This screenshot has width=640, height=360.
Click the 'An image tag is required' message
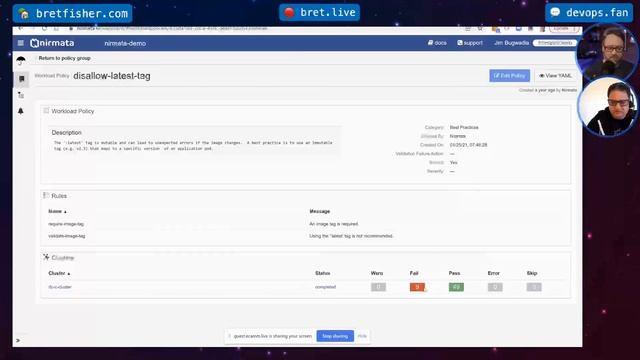click(x=333, y=224)
